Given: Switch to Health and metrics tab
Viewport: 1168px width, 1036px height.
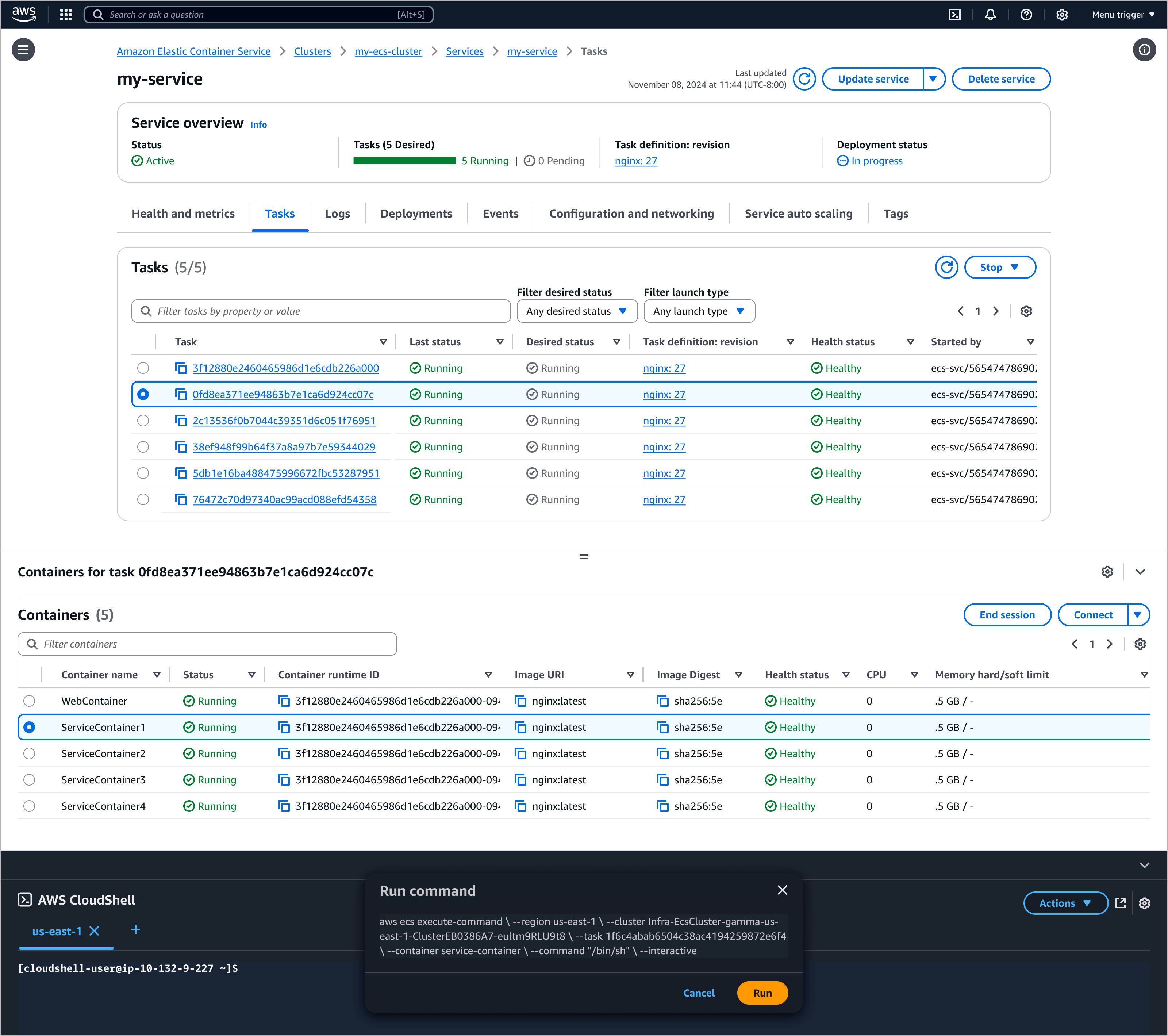Looking at the screenshot, I should (183, 214).
